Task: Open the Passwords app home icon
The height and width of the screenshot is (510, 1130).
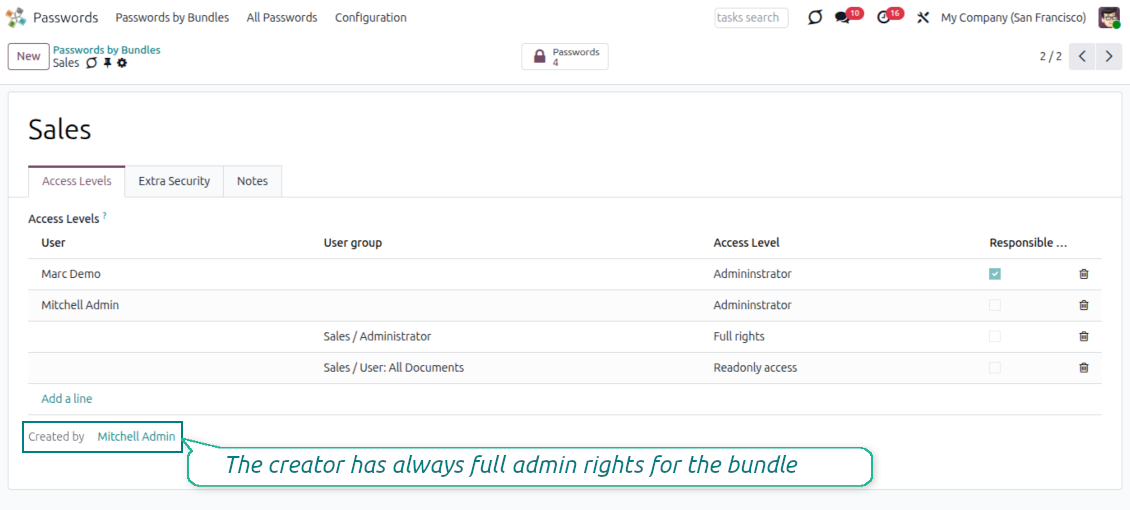Action: (x=16, y=17)
